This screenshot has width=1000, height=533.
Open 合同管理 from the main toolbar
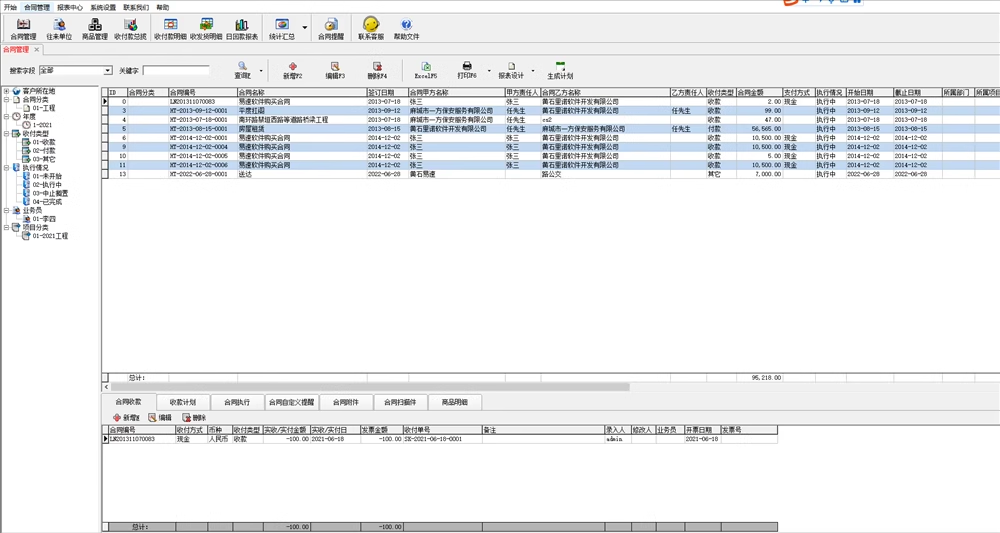[x=23, y=29]
